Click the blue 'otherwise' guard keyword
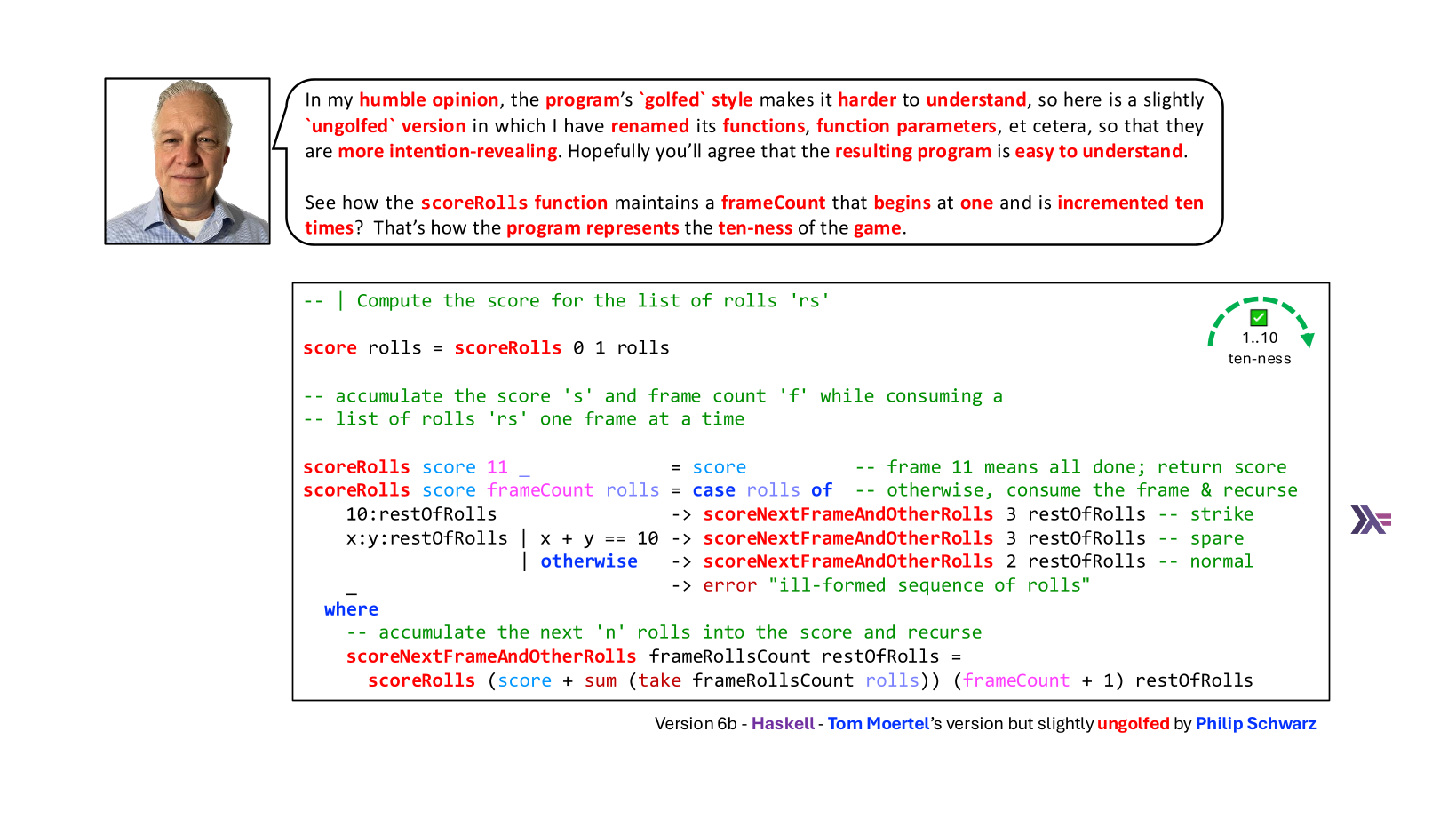Viewport: 1456px width, 819px height. tap(589, 561)
